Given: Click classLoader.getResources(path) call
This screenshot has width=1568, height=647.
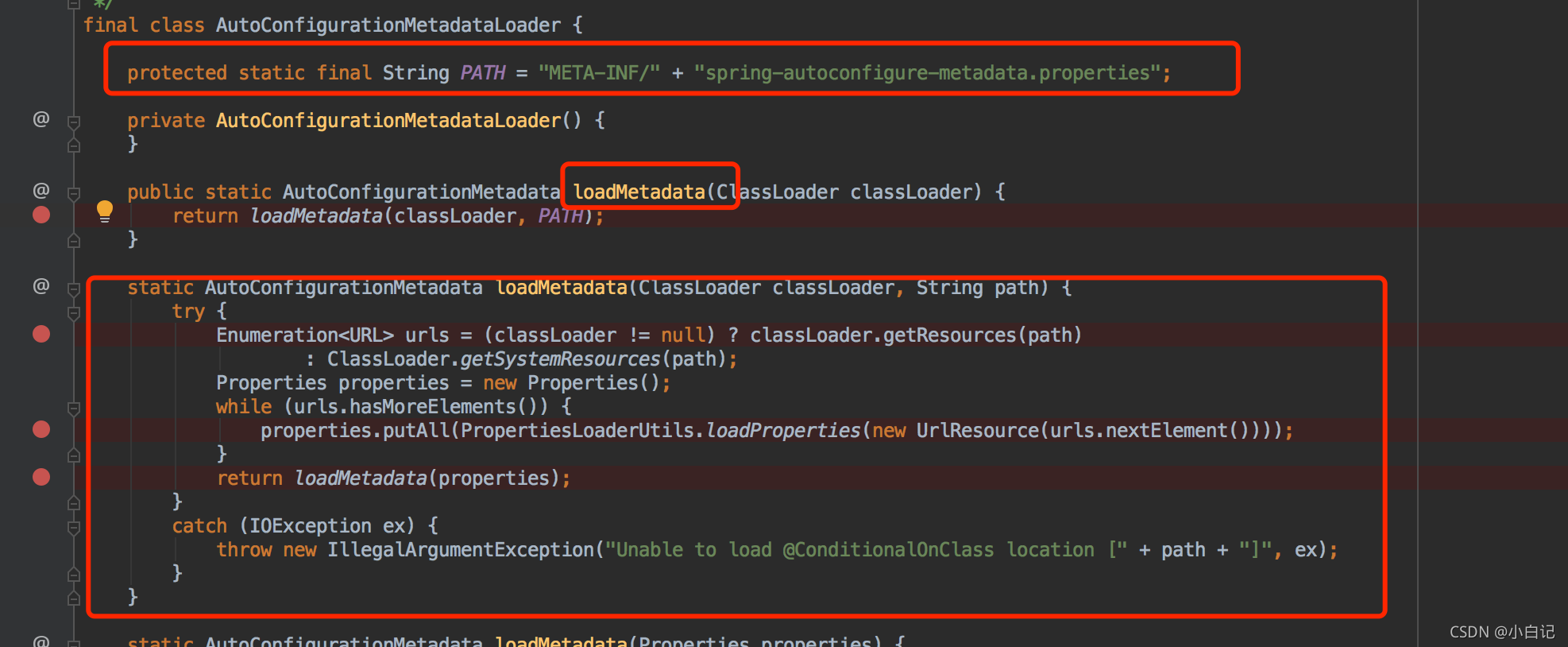Looking at the screenshot, I should [x=916, y=335].
